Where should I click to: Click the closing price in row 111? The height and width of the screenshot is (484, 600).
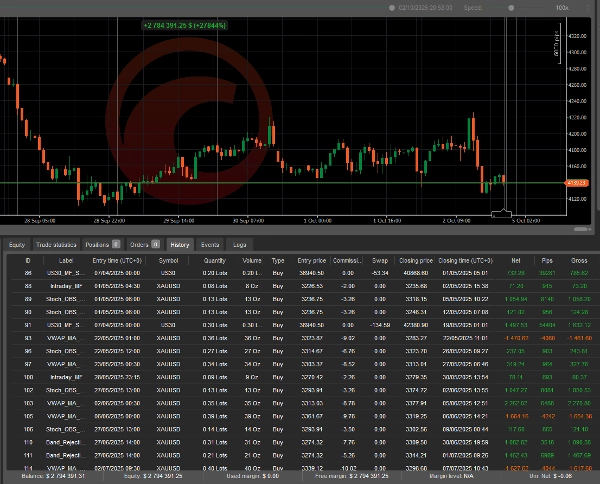coord(416,455)
